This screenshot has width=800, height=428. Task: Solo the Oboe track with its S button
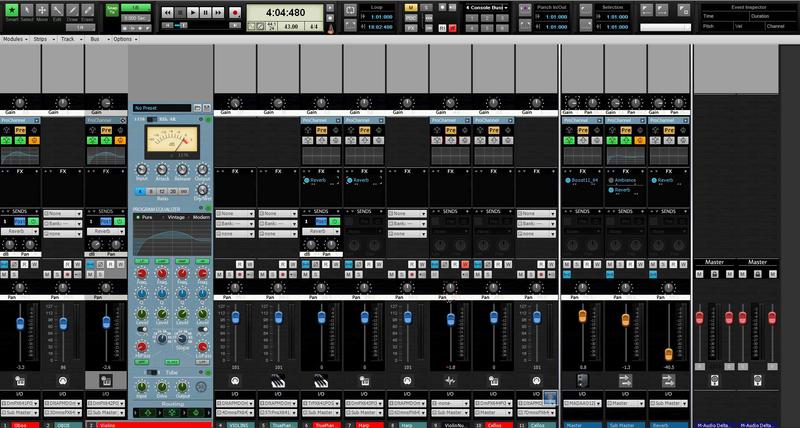(x=14, y=274)
